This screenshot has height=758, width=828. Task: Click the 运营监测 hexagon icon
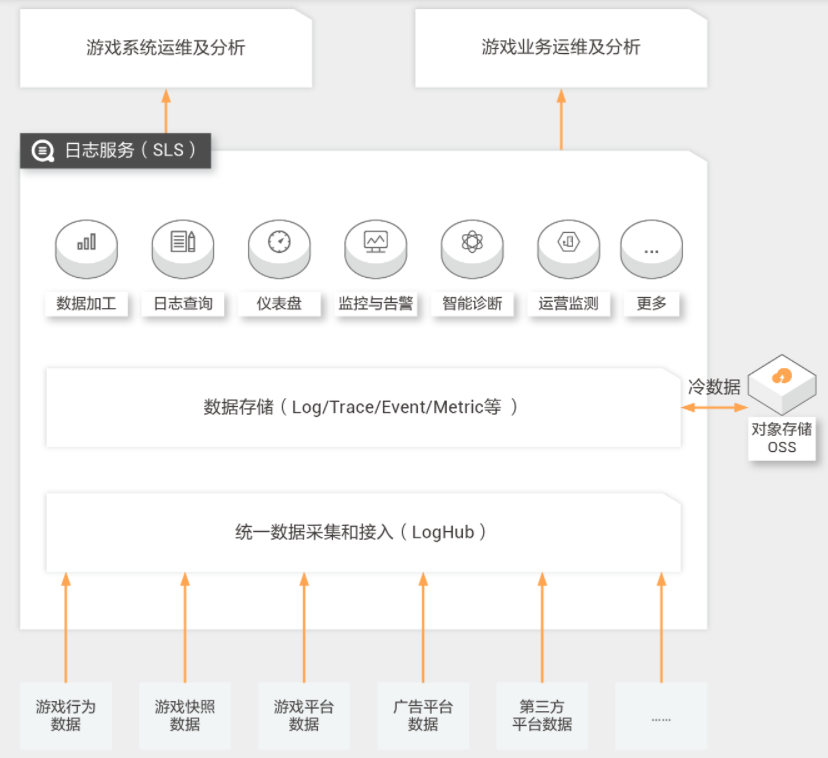coord(569,249)
